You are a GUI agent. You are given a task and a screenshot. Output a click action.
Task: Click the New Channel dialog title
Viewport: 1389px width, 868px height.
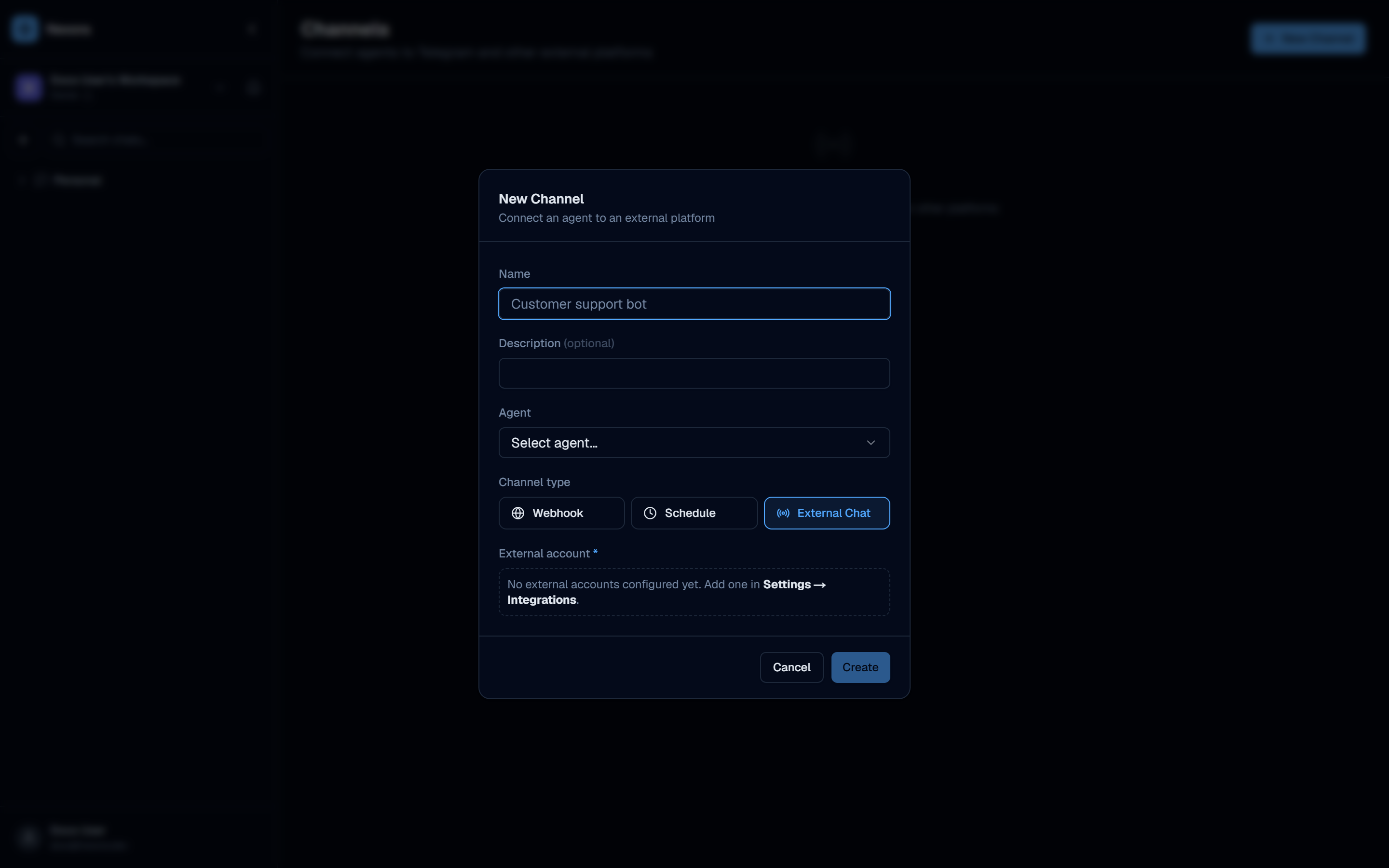click(x=541, y=199)
